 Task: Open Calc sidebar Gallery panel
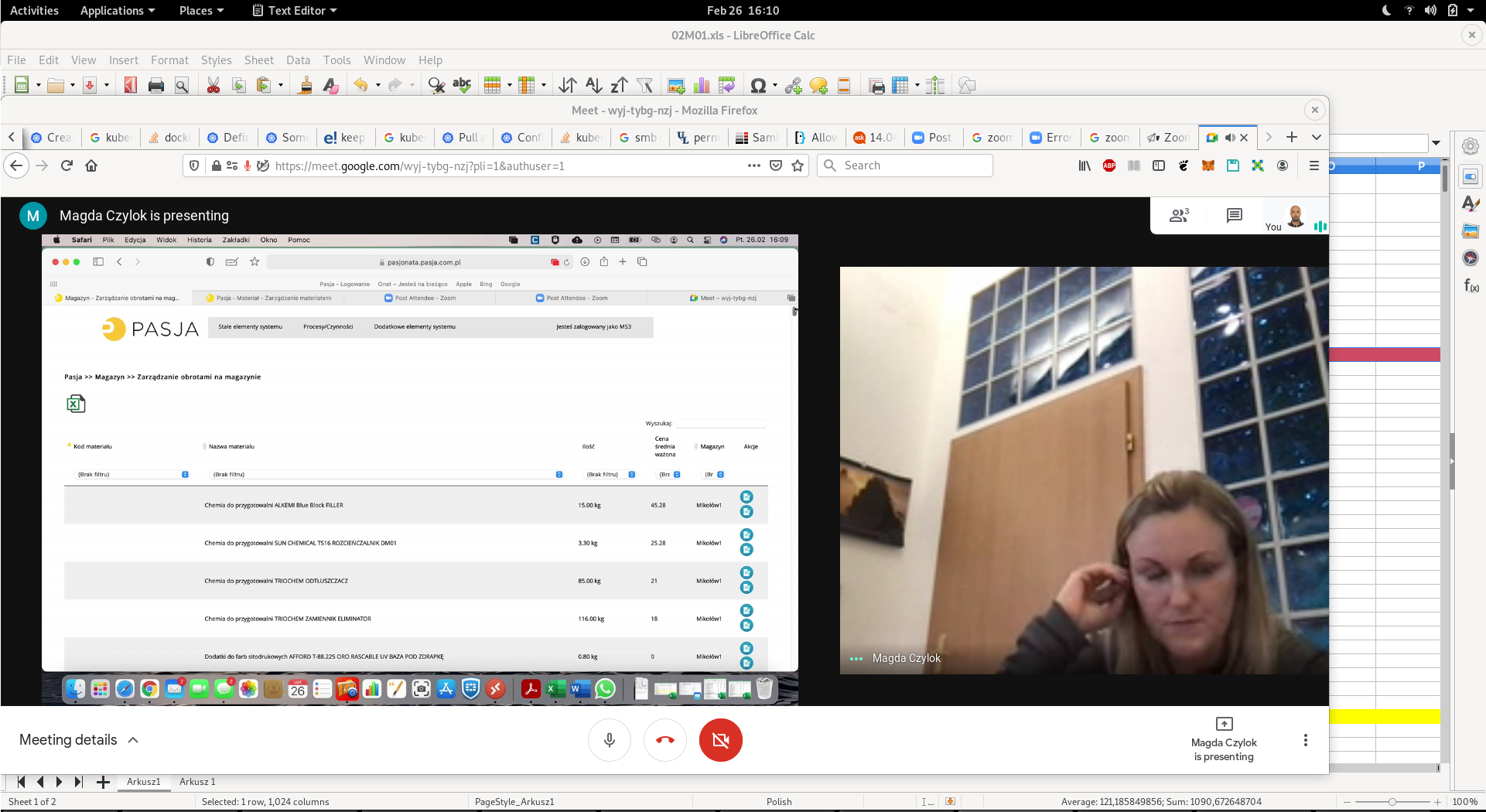click(1471, 230)
